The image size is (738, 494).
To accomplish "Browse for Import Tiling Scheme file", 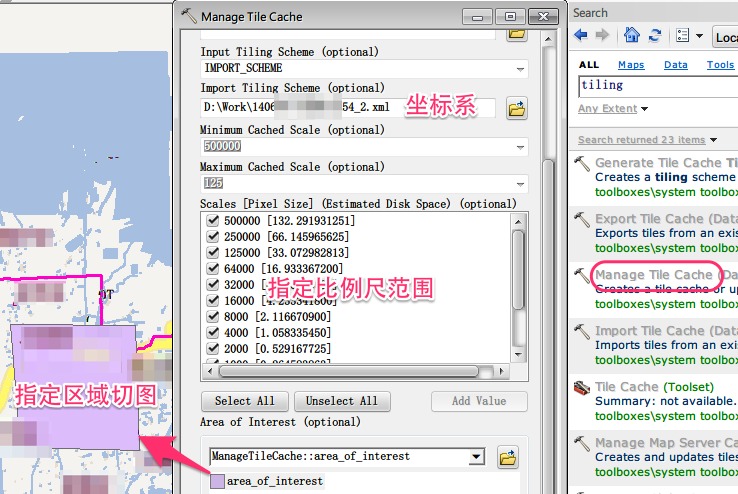I will pyautogui.click(x=516, y=108).
